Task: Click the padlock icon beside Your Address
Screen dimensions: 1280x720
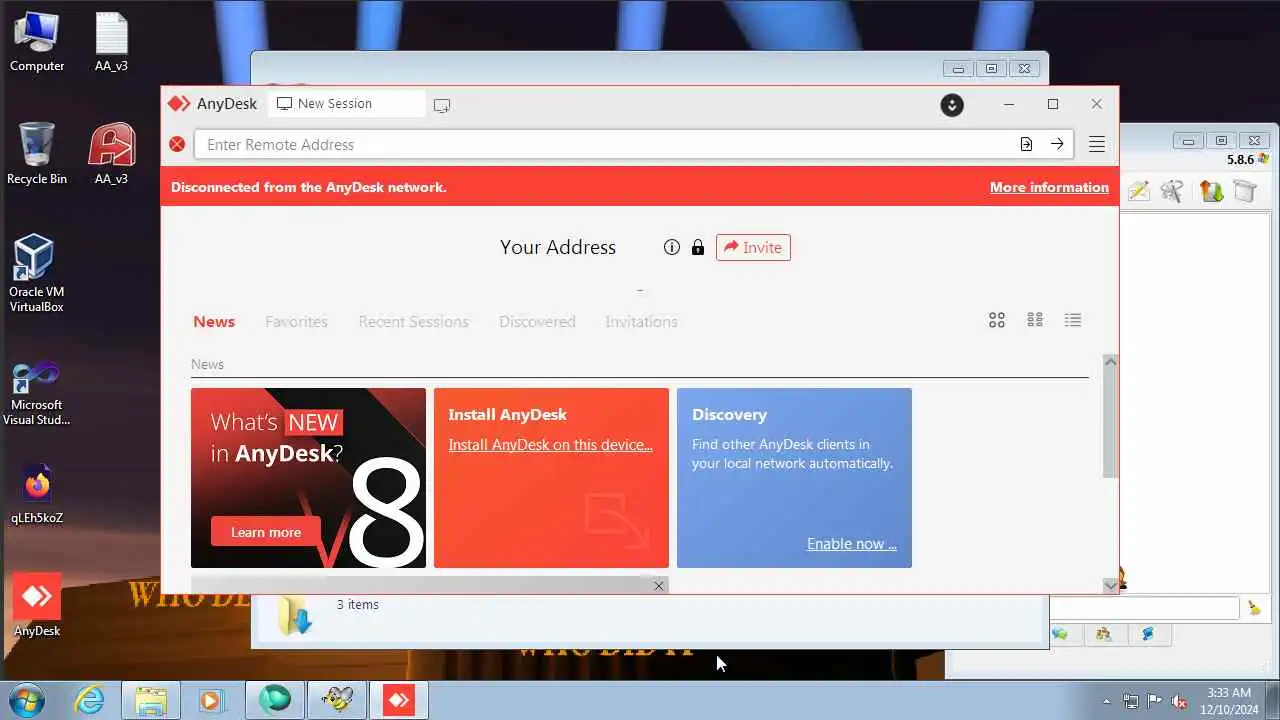Action: (698, 247)
